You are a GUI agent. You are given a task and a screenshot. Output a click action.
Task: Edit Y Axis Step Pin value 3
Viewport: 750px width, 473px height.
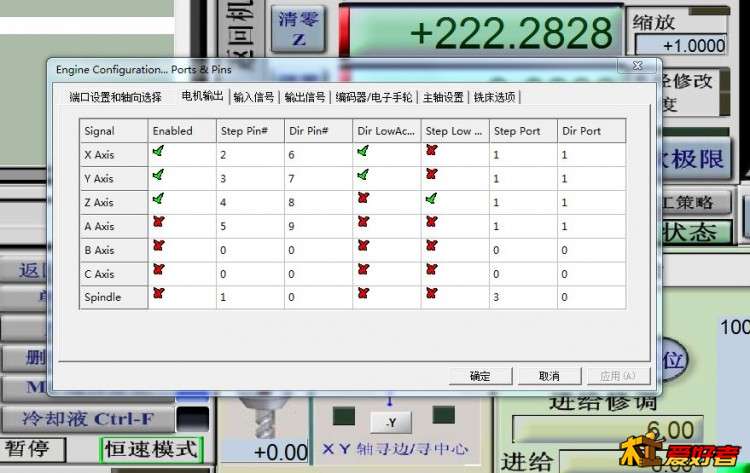click(x=250, y=179)
